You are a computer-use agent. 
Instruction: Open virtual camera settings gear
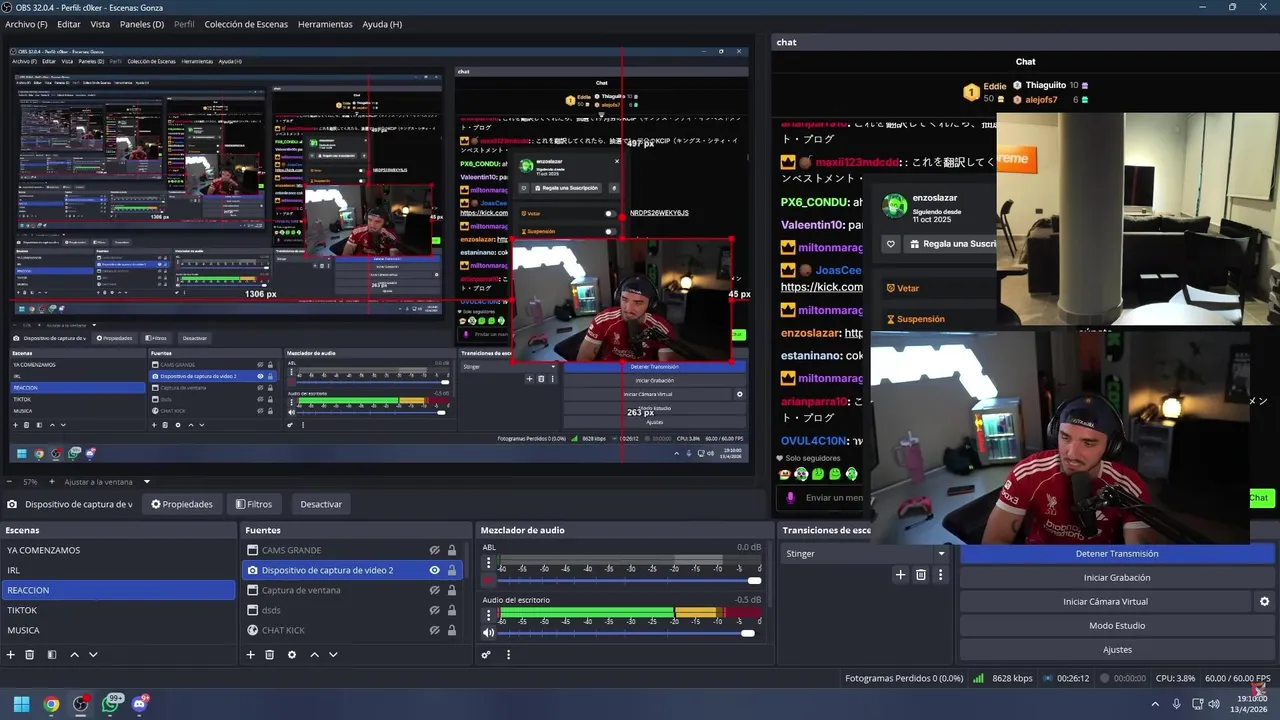tap(1264, 602)
